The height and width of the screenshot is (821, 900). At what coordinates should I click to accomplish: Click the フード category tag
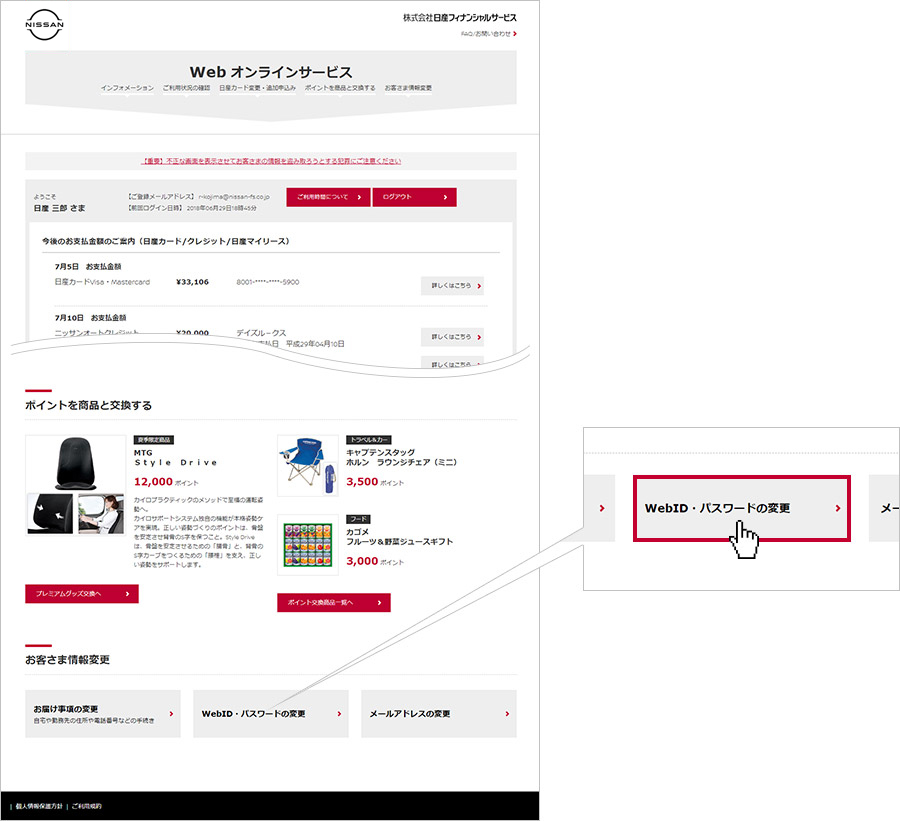pyautogui.click(x=359, y=519)
